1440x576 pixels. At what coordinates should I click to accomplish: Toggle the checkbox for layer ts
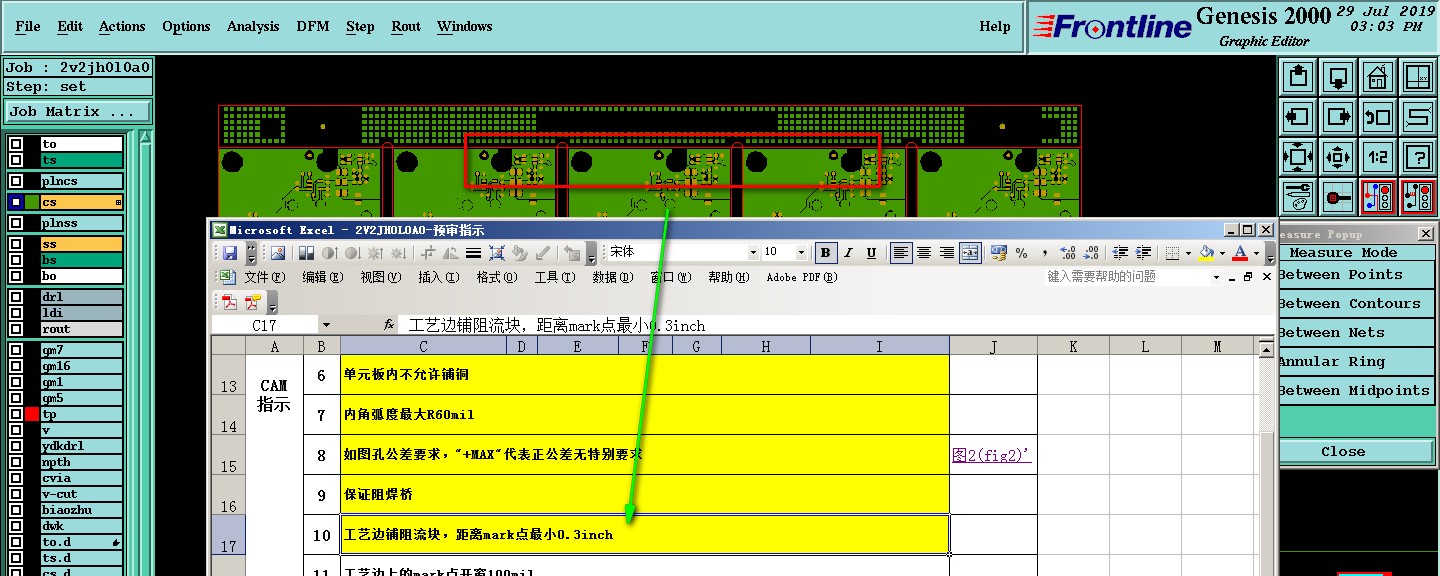pyautogui.click(x=15, y=160)
